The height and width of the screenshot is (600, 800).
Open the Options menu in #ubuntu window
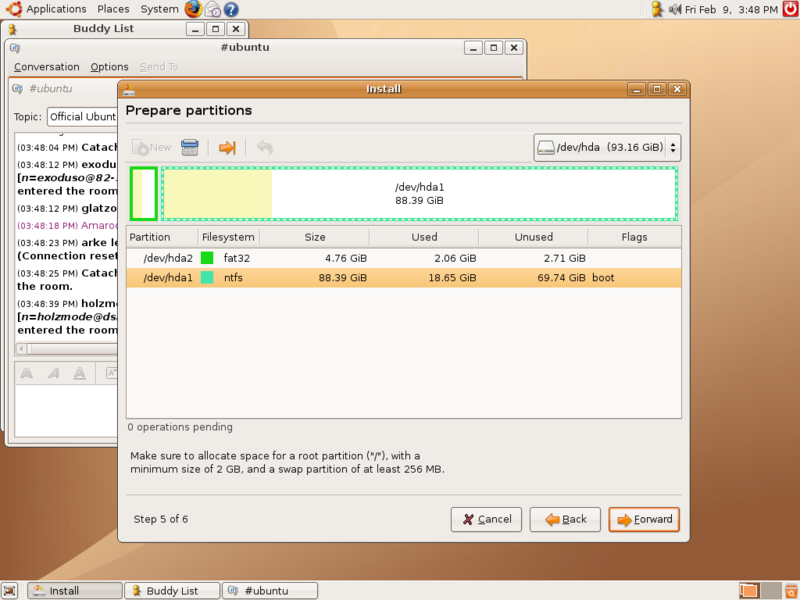(109, 67)
